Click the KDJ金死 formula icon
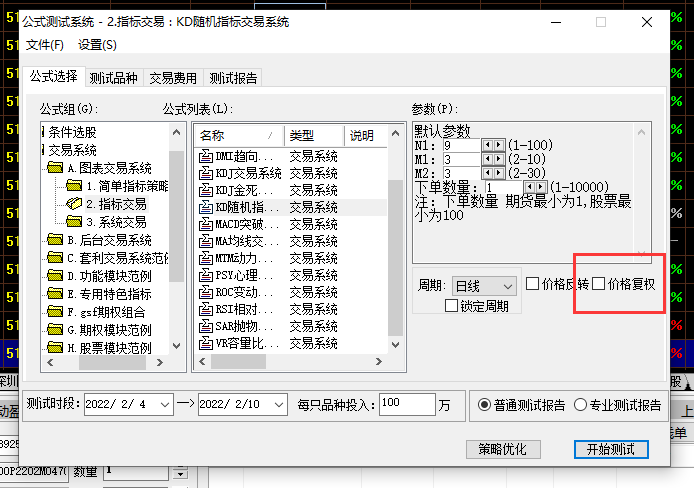Screen dimensions: 694x488 click(205, 190)
